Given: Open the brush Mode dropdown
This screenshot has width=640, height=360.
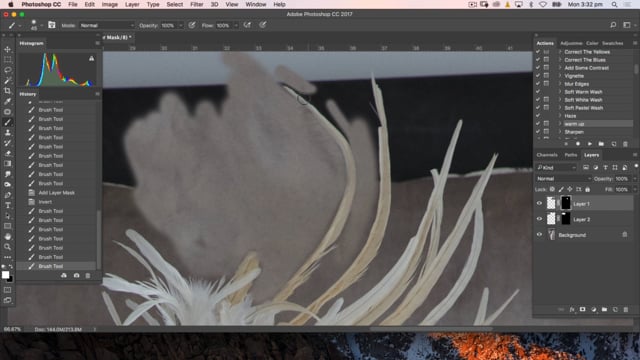Looking at the screenshot, I should pos(107,25).
